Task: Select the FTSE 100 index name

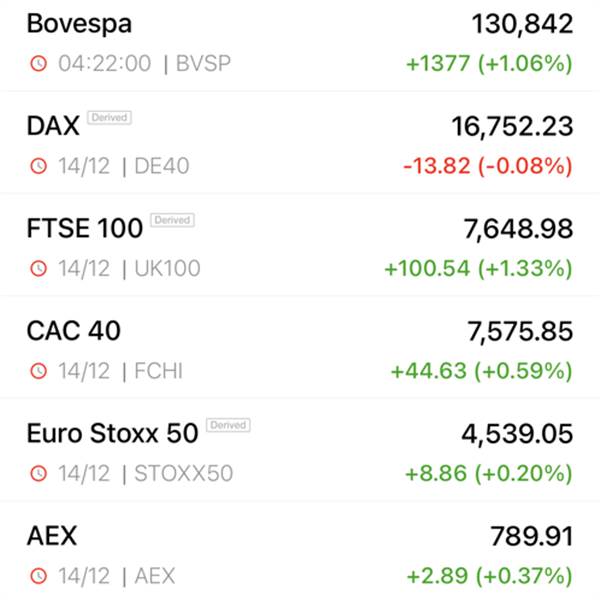Action: [x=85, y=228]
